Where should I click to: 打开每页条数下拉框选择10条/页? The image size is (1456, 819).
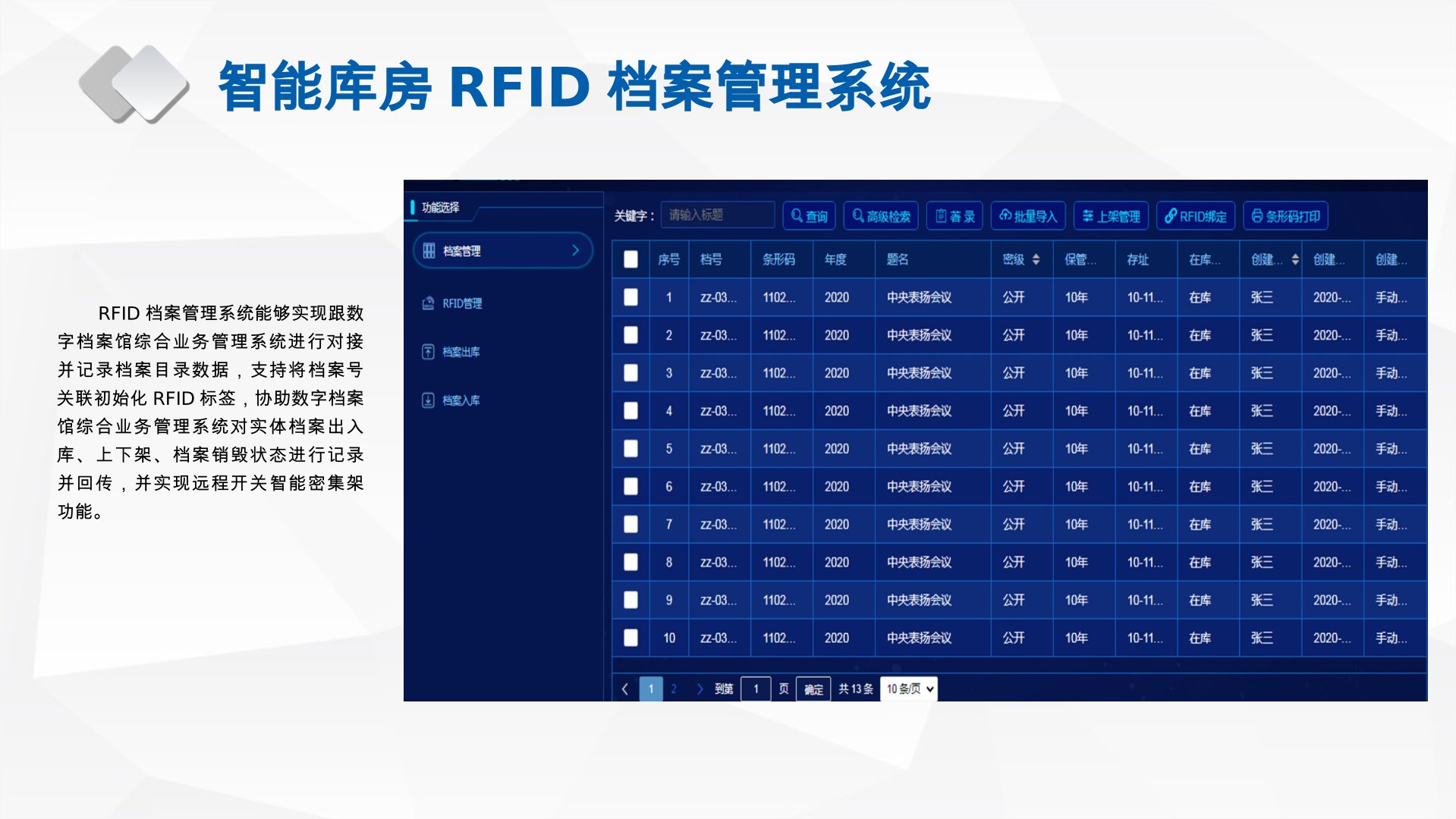coord(908,689)
